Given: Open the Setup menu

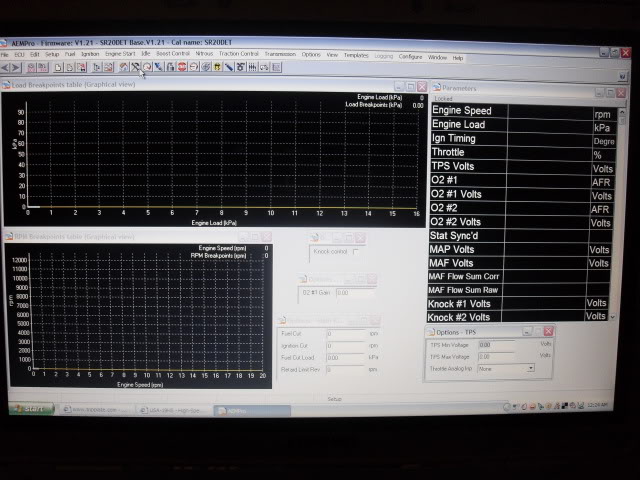Looking at the screenshot, I should 52,54.
